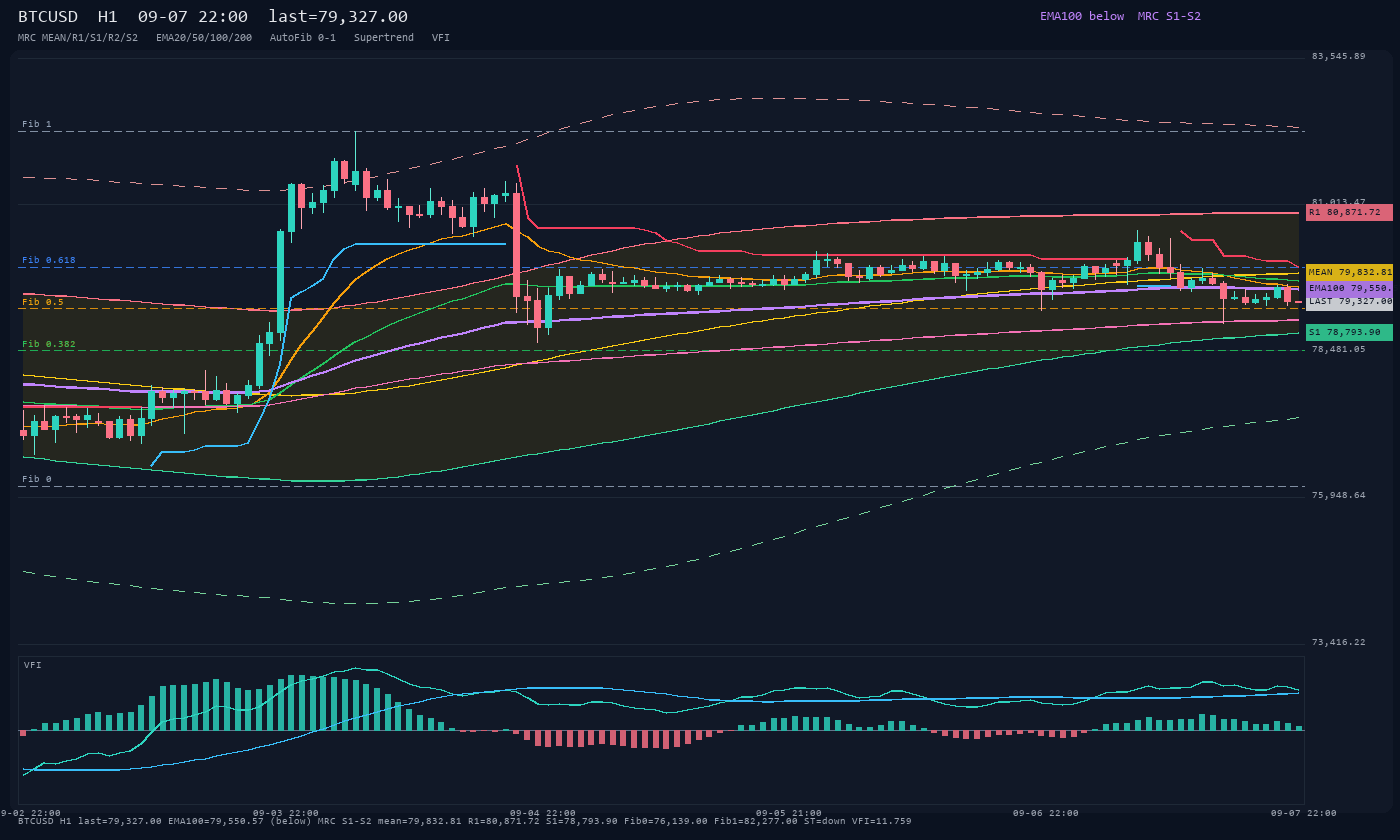Click the AutoFib 0-1 indicator label
Viewport: 1400px width, 840px height.
coord(303,37)
